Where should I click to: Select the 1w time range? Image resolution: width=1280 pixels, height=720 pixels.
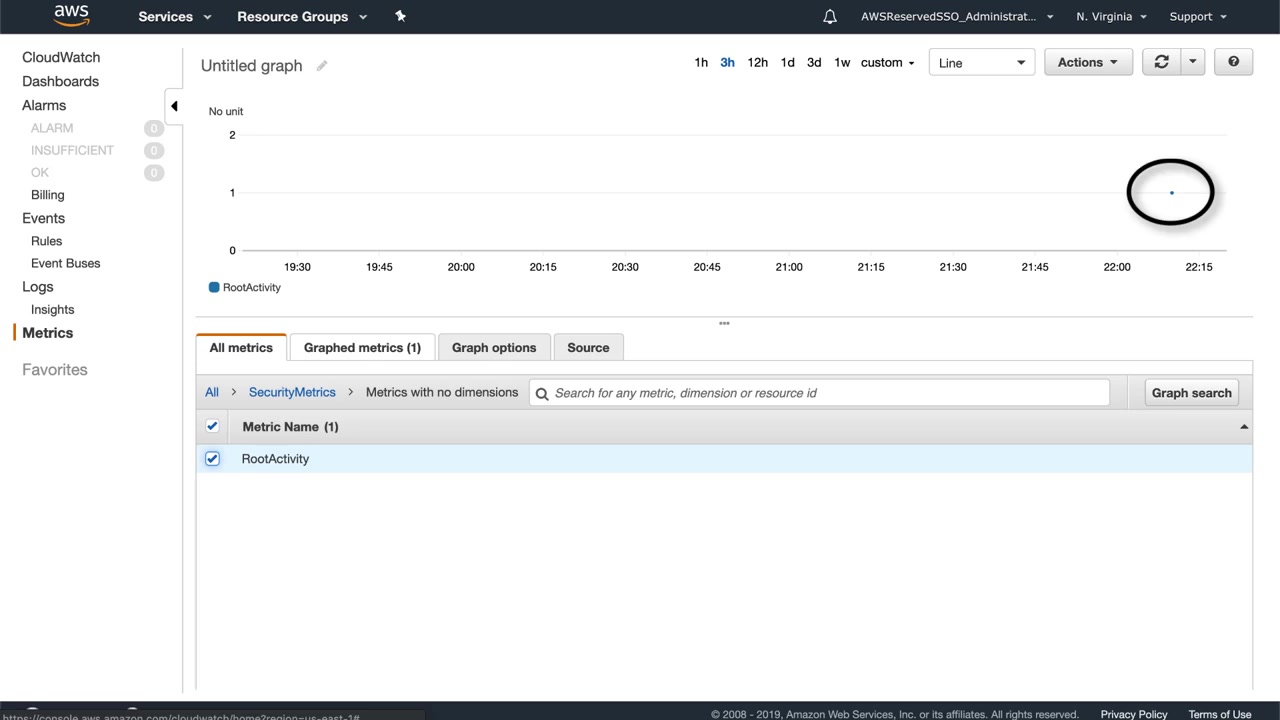(x=842, y=62)
